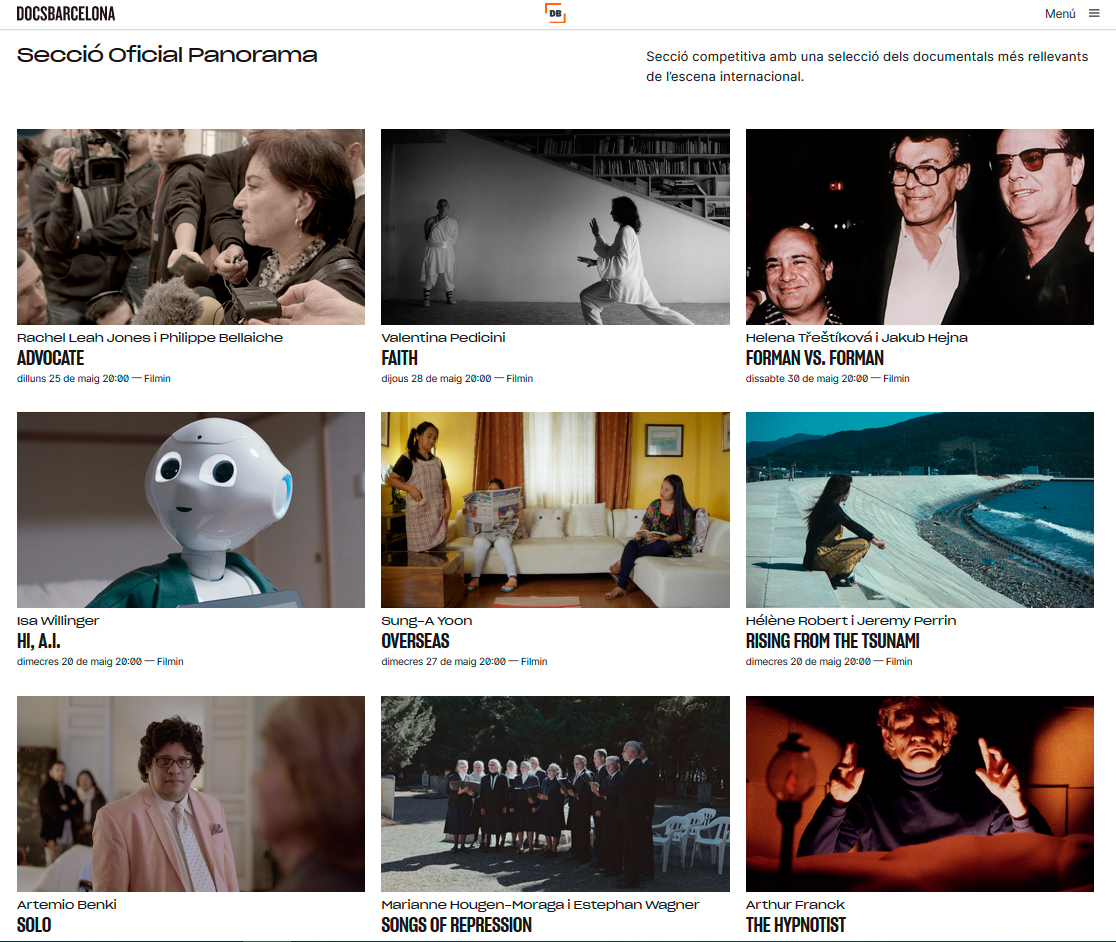Select the Forman vs. Forman image
The width and height of the screenshot is (1116, 942).
[919, 227]
